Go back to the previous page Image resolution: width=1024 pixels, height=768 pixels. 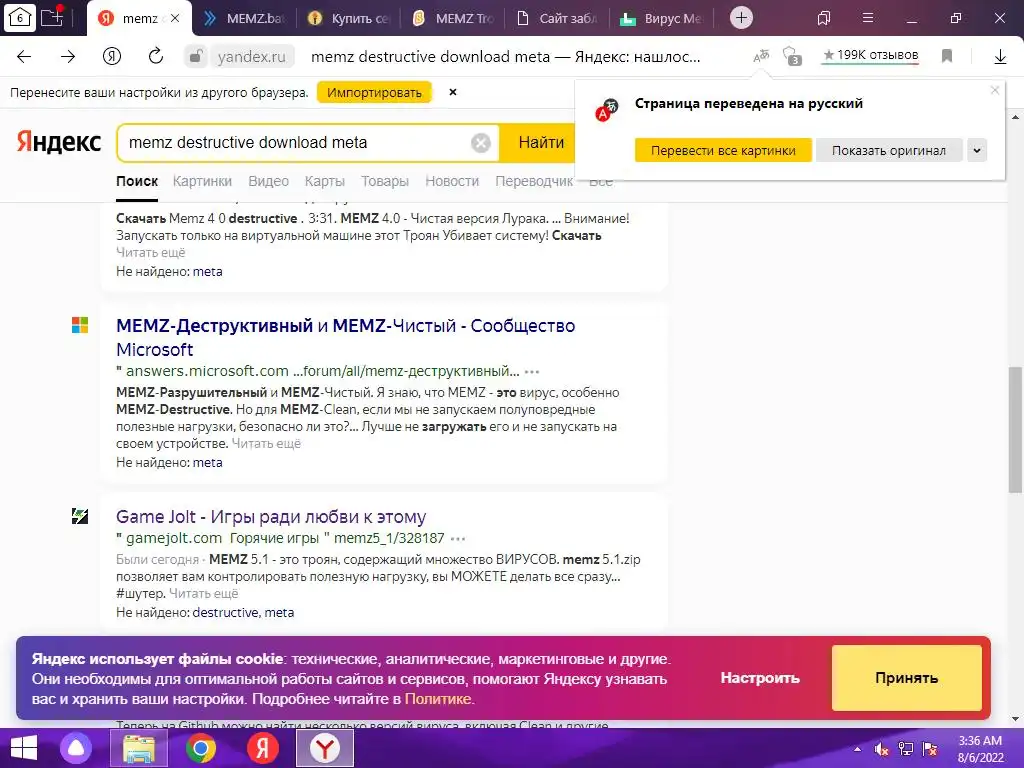click(x=24, y=57)
